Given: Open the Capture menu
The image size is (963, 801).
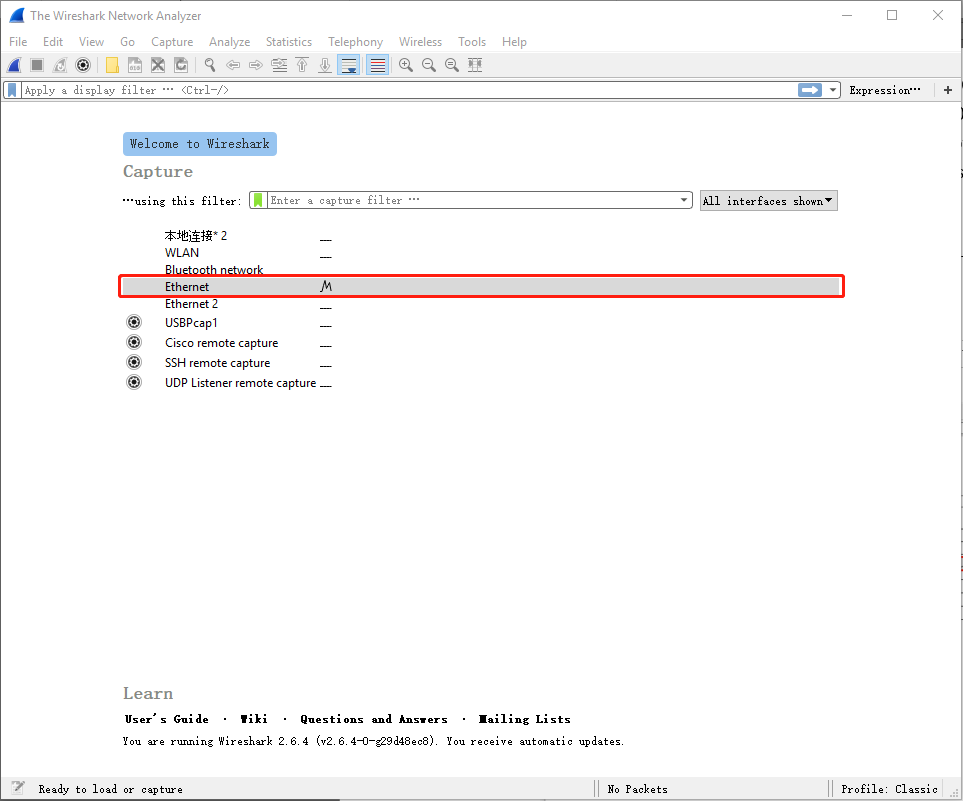Looking at the screenshot, I should click(172, 42).
